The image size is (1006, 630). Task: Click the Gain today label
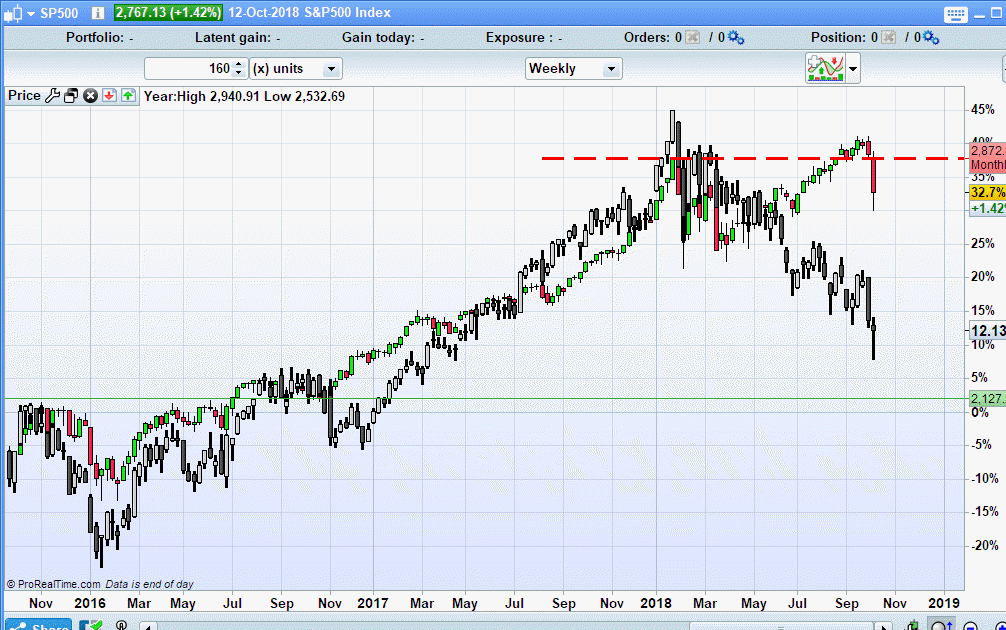click(378, 37)
